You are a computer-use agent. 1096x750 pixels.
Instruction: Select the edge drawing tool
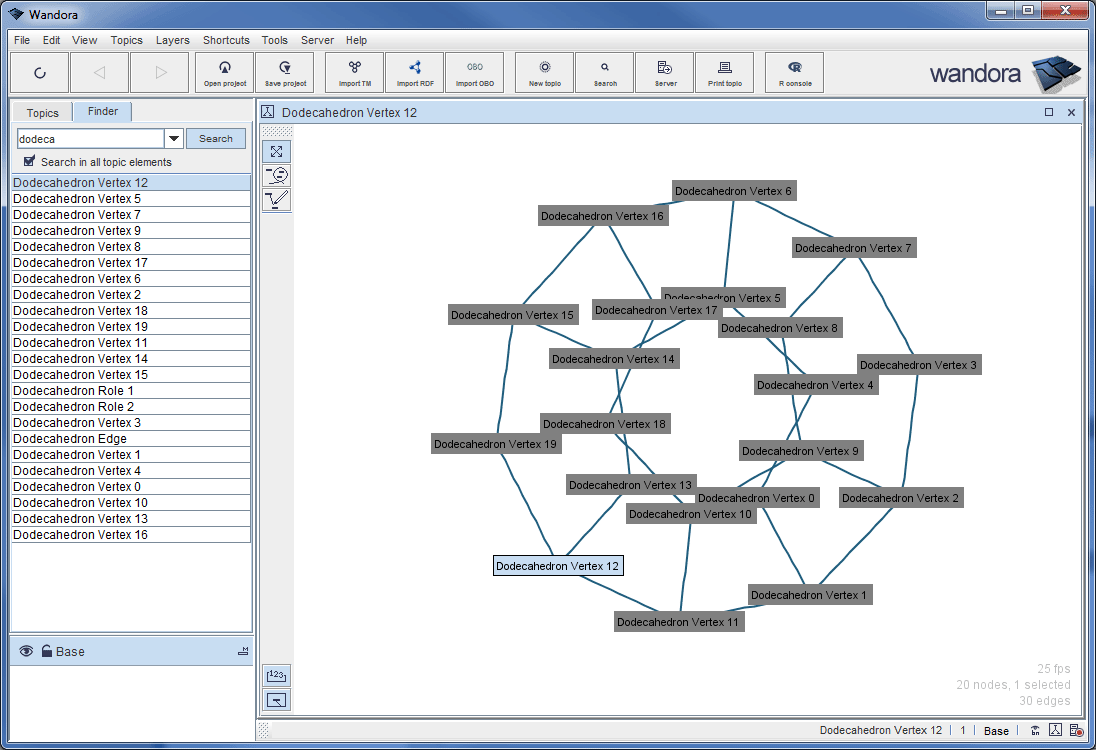276,199
